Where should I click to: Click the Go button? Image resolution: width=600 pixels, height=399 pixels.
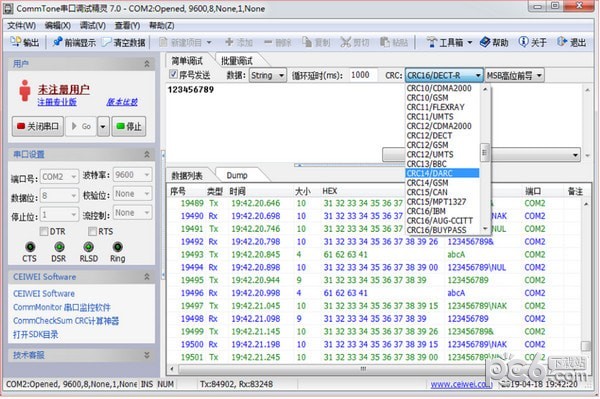(x=81, y=126)
